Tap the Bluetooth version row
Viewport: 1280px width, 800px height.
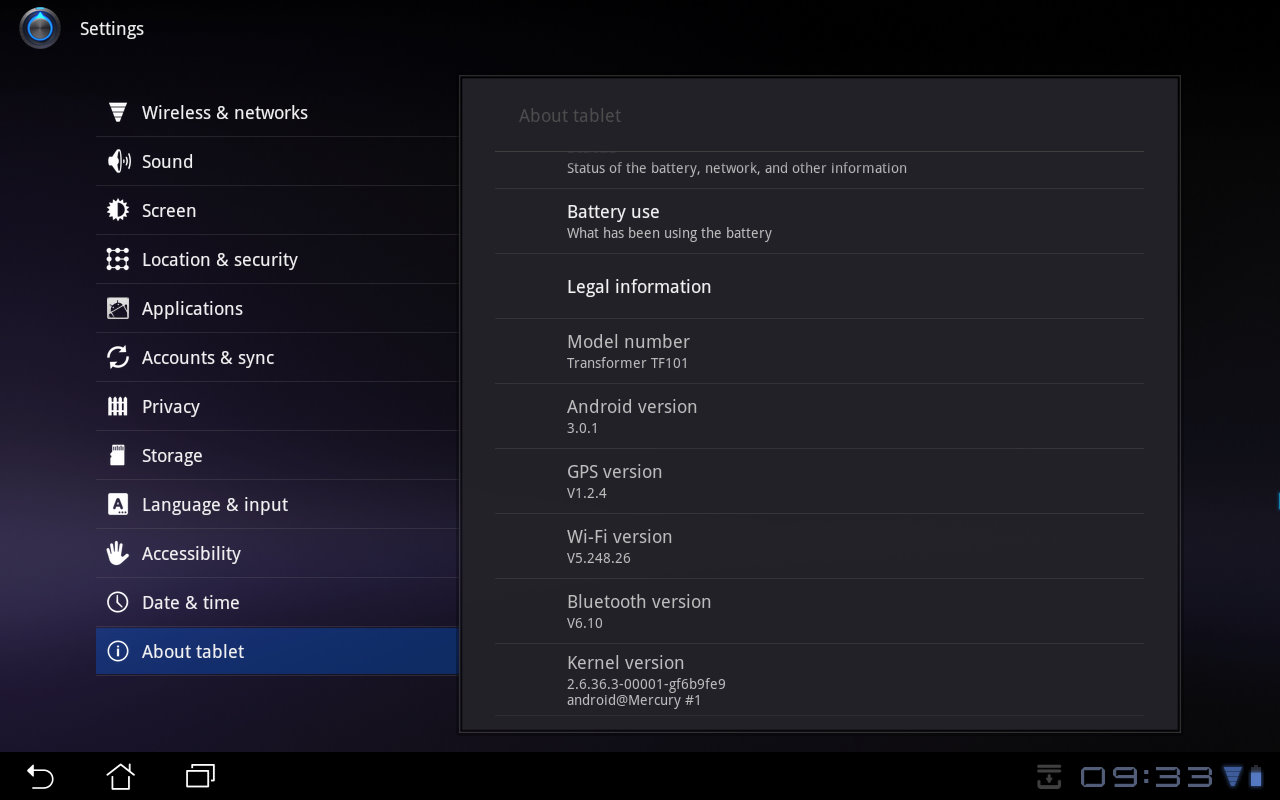[x=819, y=611]
